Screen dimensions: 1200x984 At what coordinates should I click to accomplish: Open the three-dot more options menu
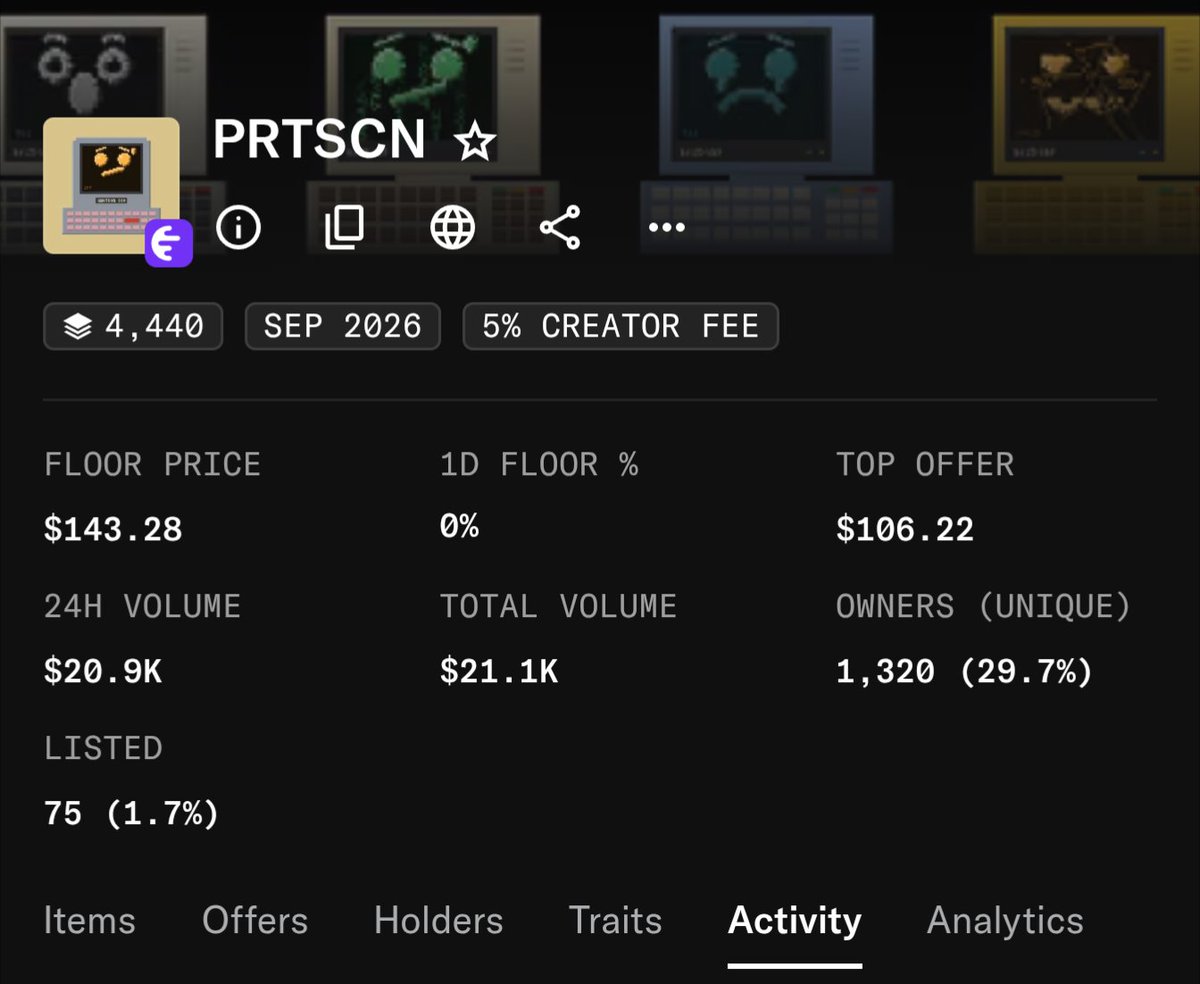coord(667,228)
